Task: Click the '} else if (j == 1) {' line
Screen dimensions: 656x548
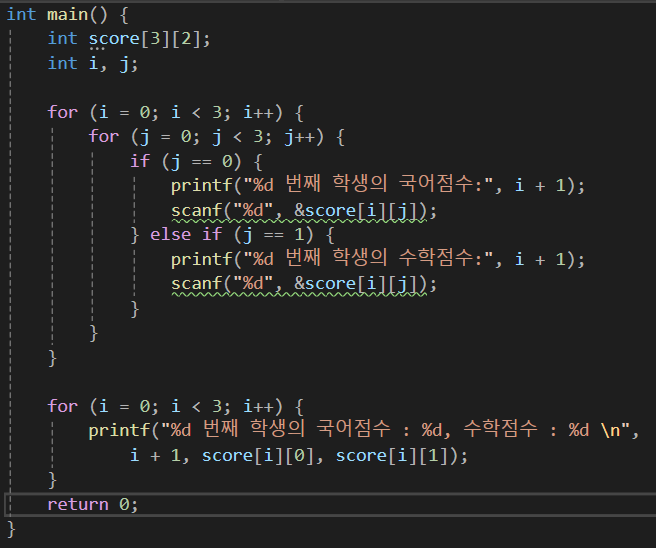Action: pos(232,234)
